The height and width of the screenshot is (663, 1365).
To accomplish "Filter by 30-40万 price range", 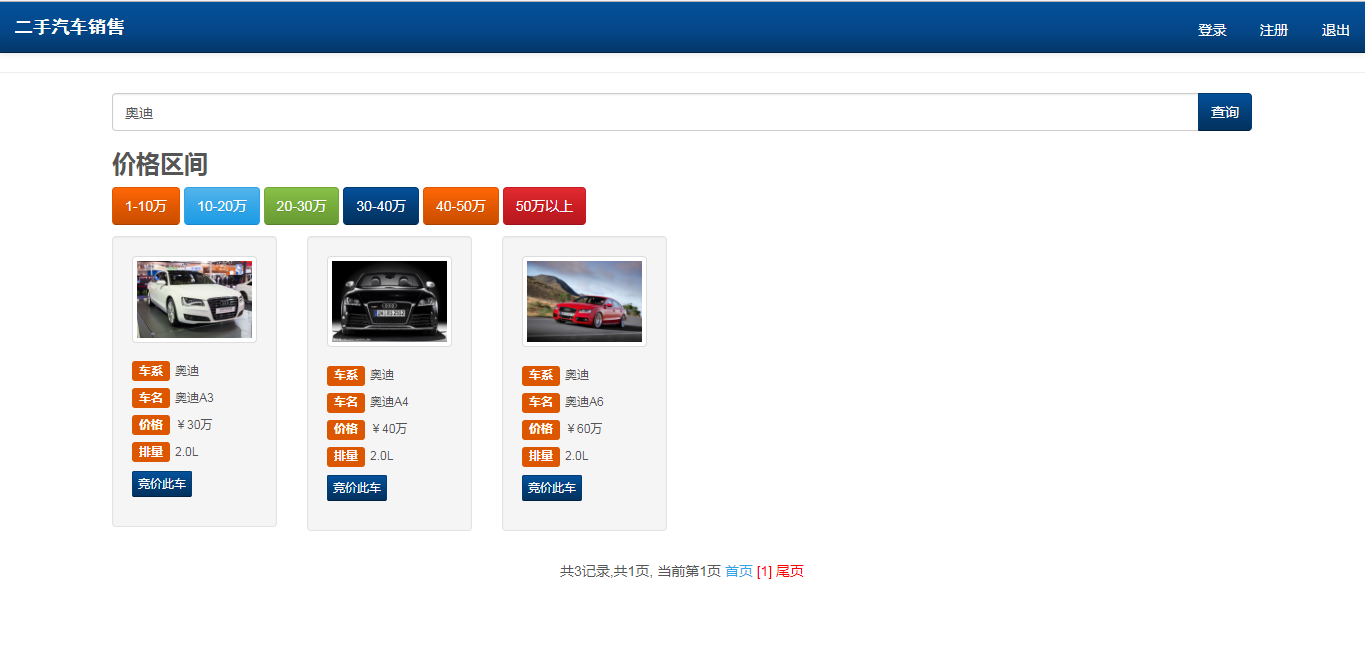I will click(381, 206).
